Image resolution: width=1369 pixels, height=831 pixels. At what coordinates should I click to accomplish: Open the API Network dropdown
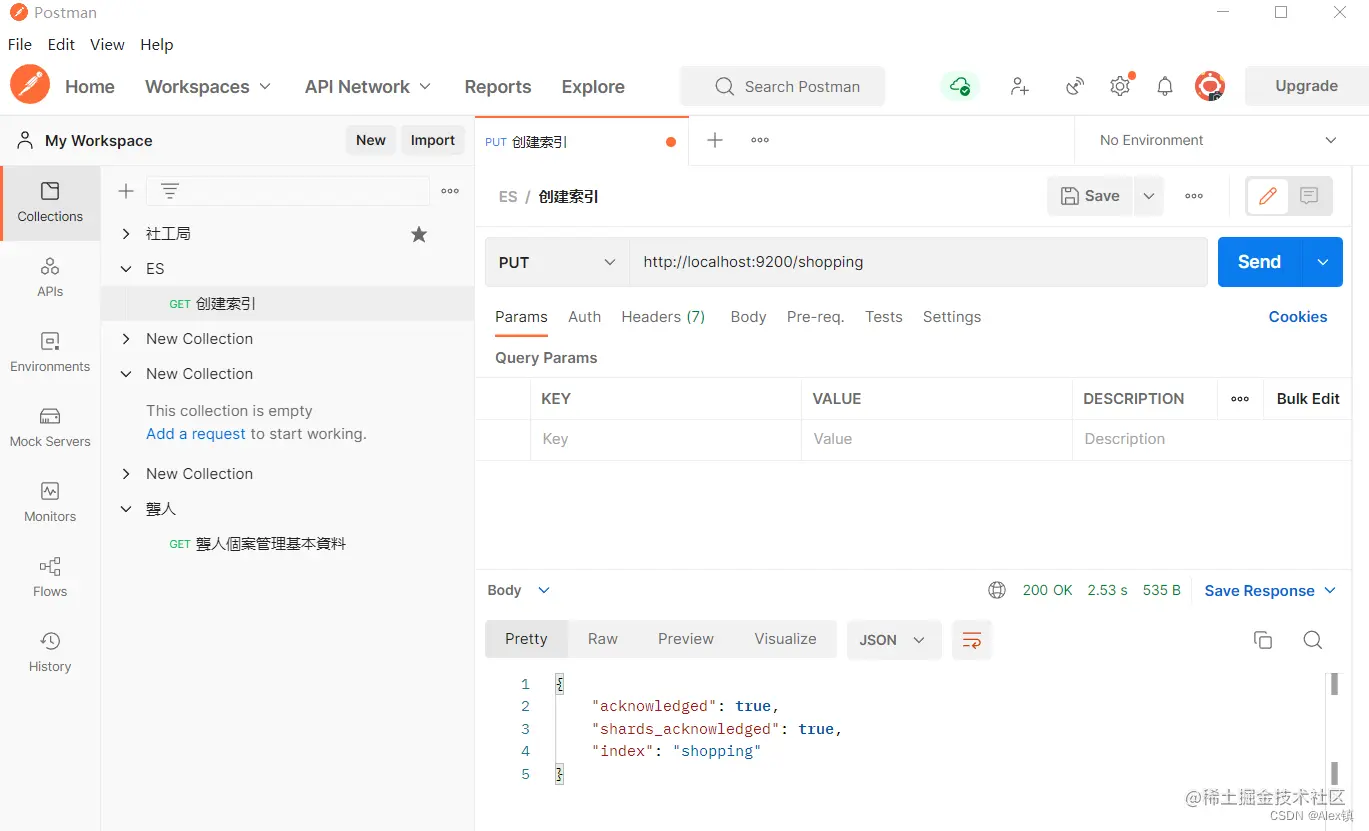[368, 87]
